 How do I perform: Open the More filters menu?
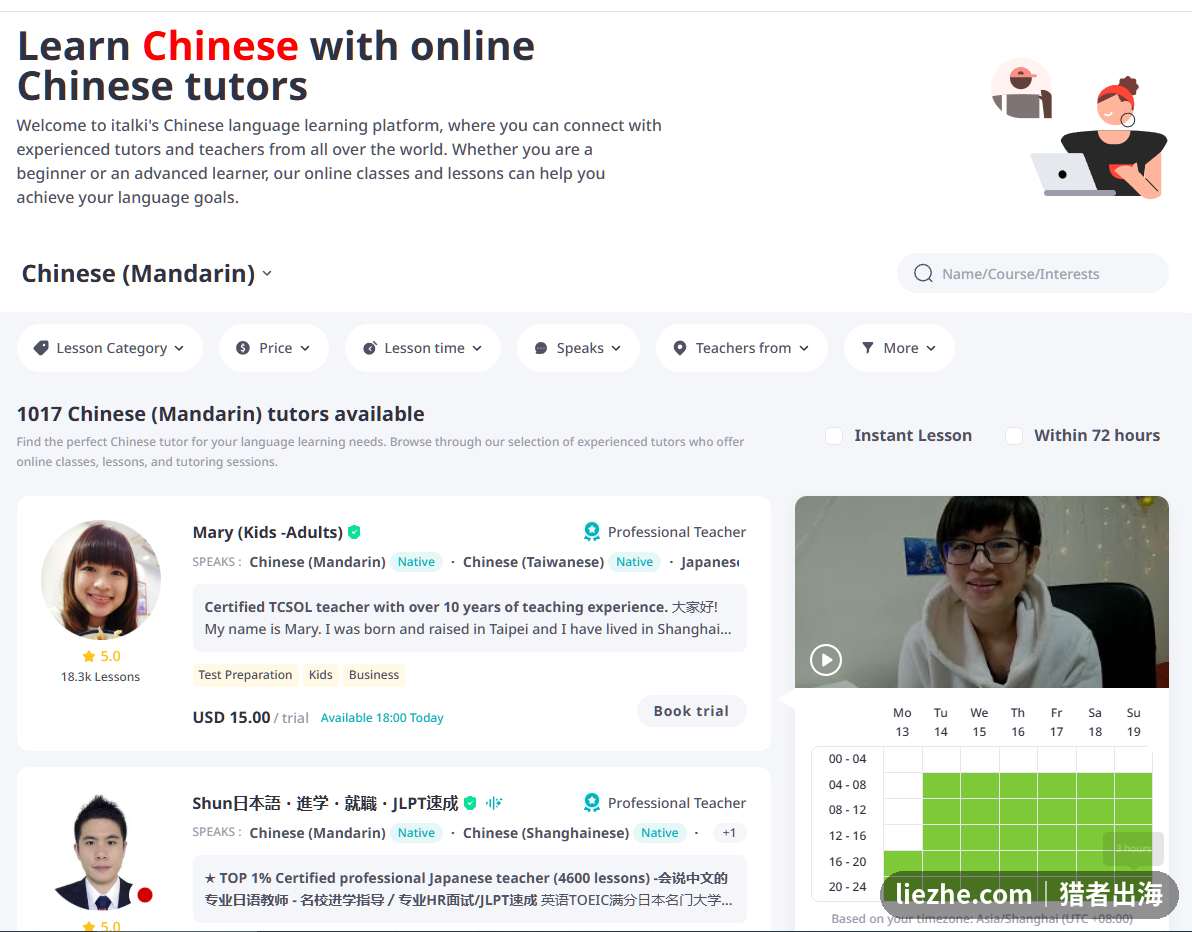tap(899, 348)
